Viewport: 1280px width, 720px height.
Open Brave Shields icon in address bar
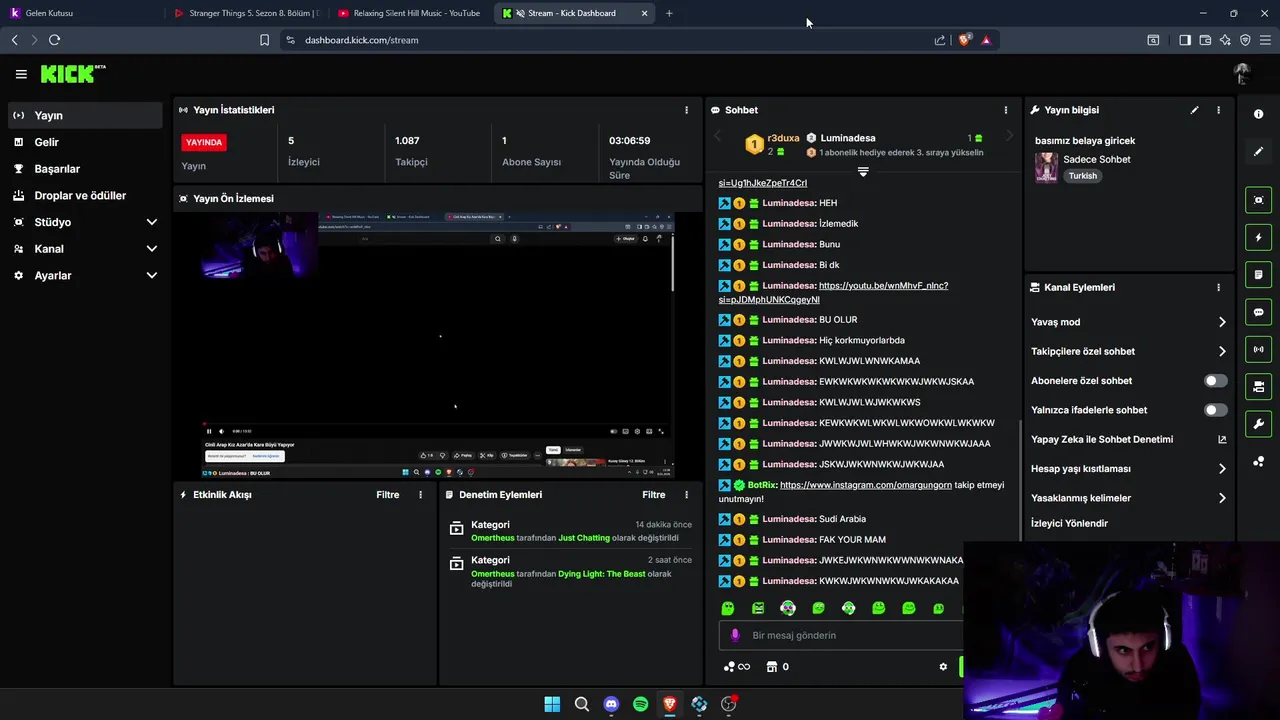(964, 40)
